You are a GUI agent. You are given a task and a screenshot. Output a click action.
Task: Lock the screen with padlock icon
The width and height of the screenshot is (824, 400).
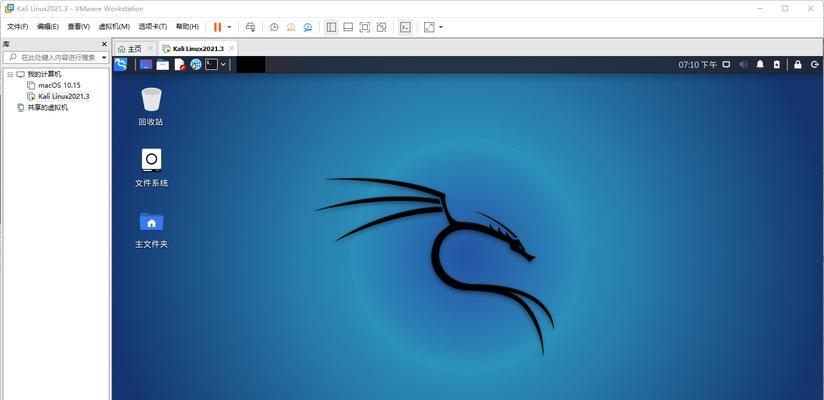tap(798, 65)
